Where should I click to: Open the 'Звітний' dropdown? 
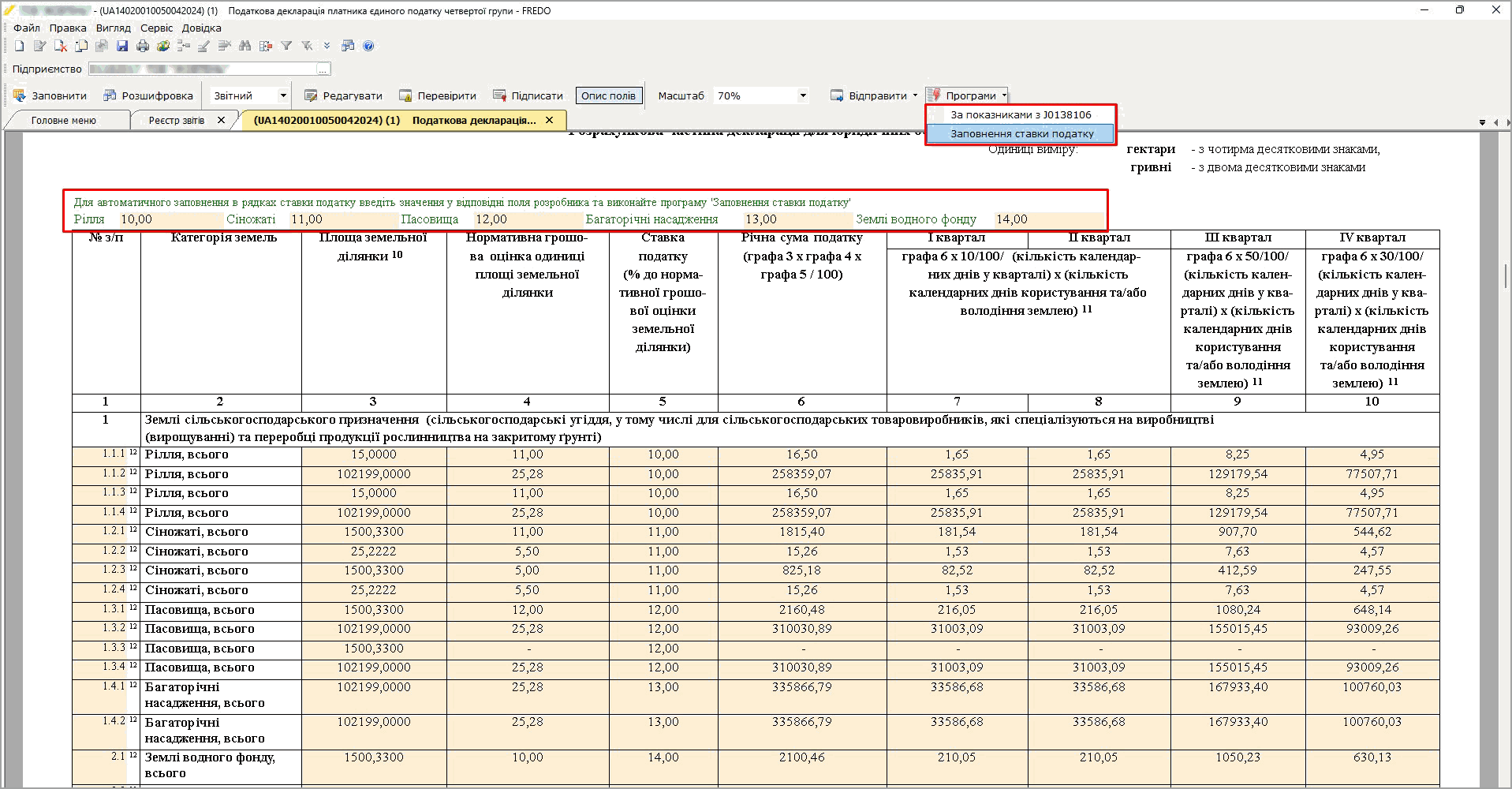pyautogui.click(x=282, y=95)
